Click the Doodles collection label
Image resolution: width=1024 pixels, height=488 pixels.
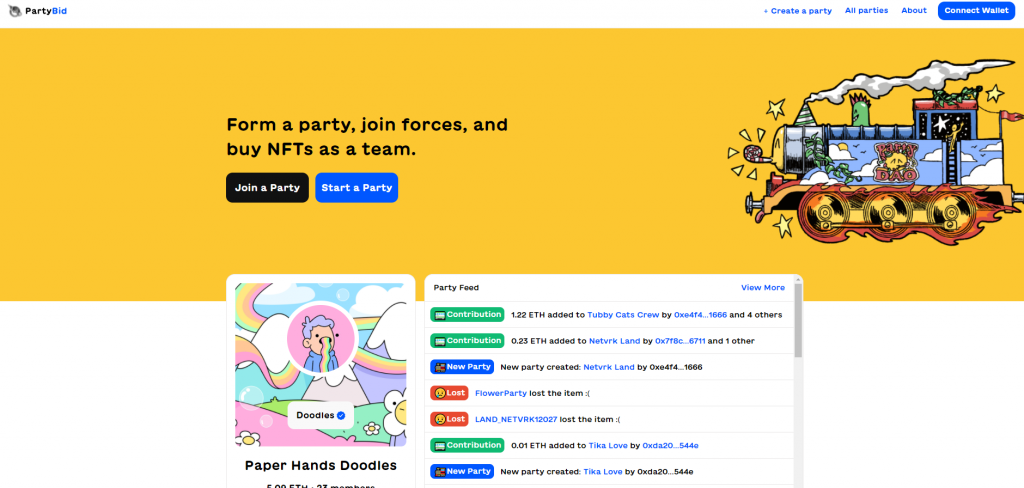(321, 415)
